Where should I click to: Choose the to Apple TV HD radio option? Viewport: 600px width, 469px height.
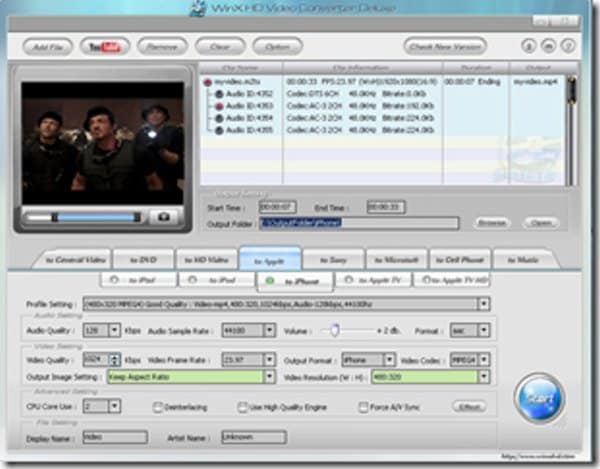click(x=426, y=280)
